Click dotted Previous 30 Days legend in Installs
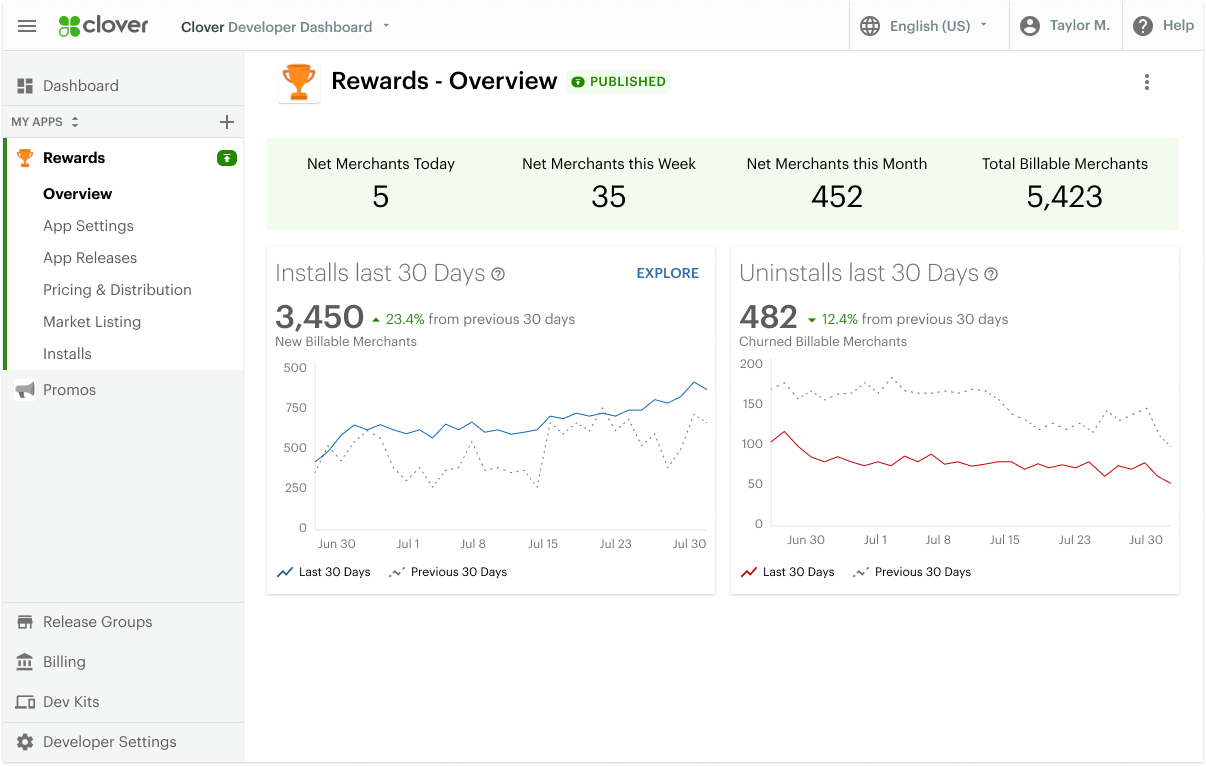Screen dimensions: 1206x766 448,572
